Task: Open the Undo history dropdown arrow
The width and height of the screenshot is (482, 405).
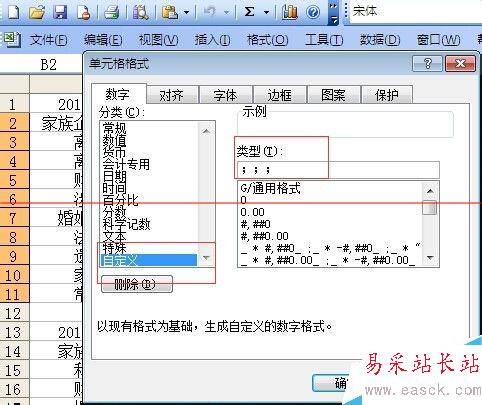Action: tap(227, 13)
